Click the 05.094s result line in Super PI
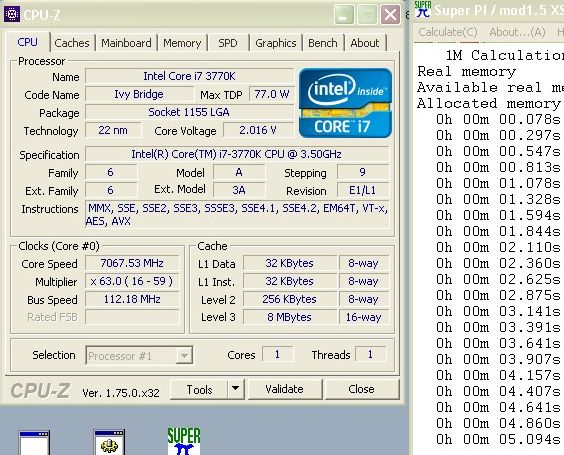Viewport: 564px width, 455px height. tap(499, 439)
